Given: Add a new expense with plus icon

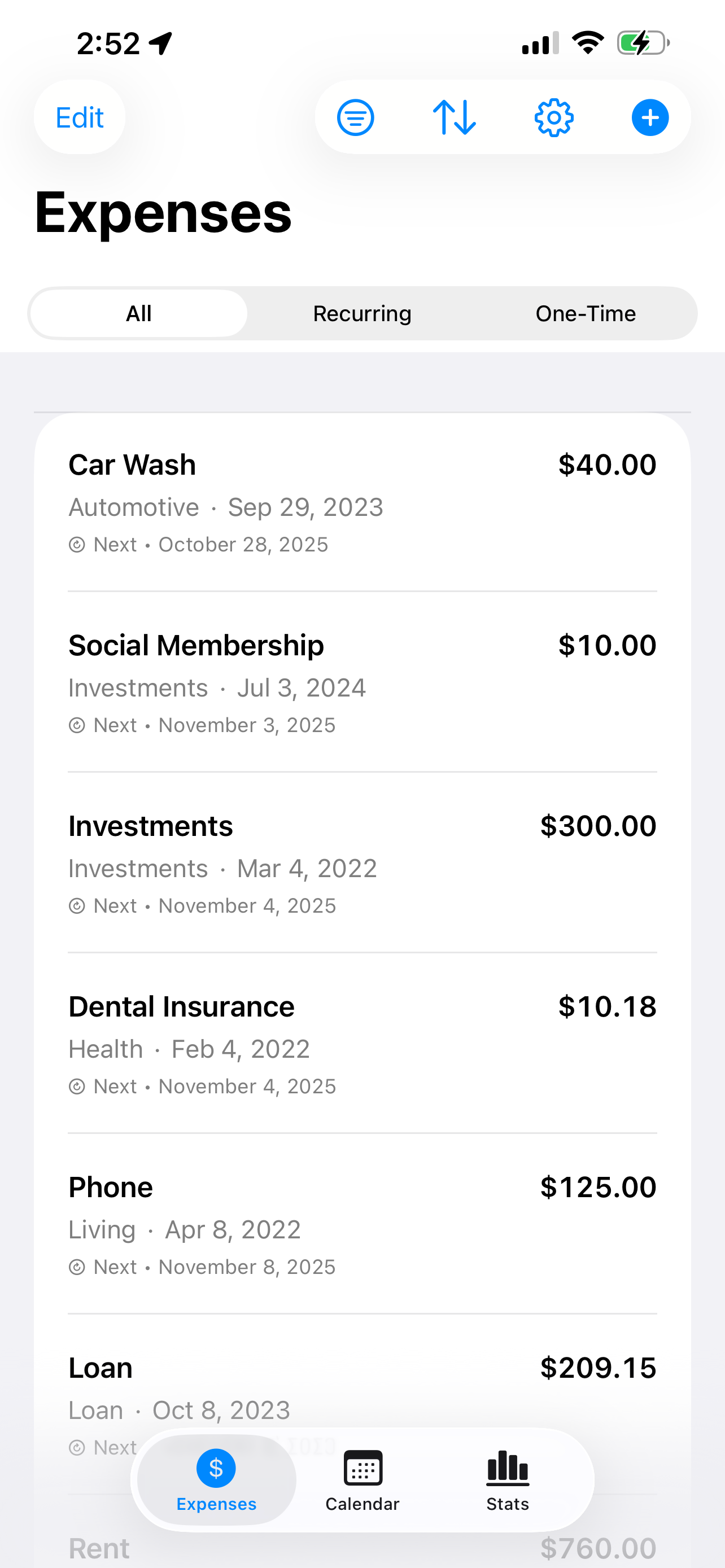Looking at the screenshot, I should pyautogui.click(x=649, y=117).
